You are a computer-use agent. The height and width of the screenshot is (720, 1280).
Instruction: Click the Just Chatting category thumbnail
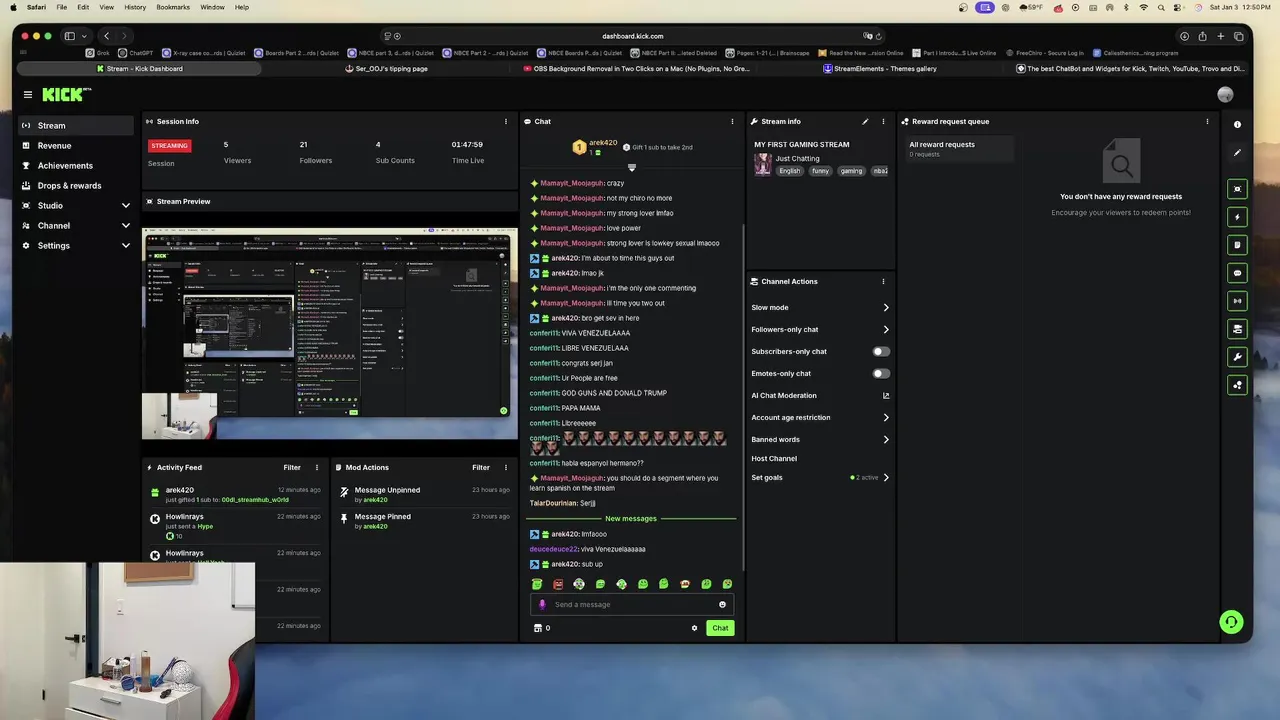763,165
